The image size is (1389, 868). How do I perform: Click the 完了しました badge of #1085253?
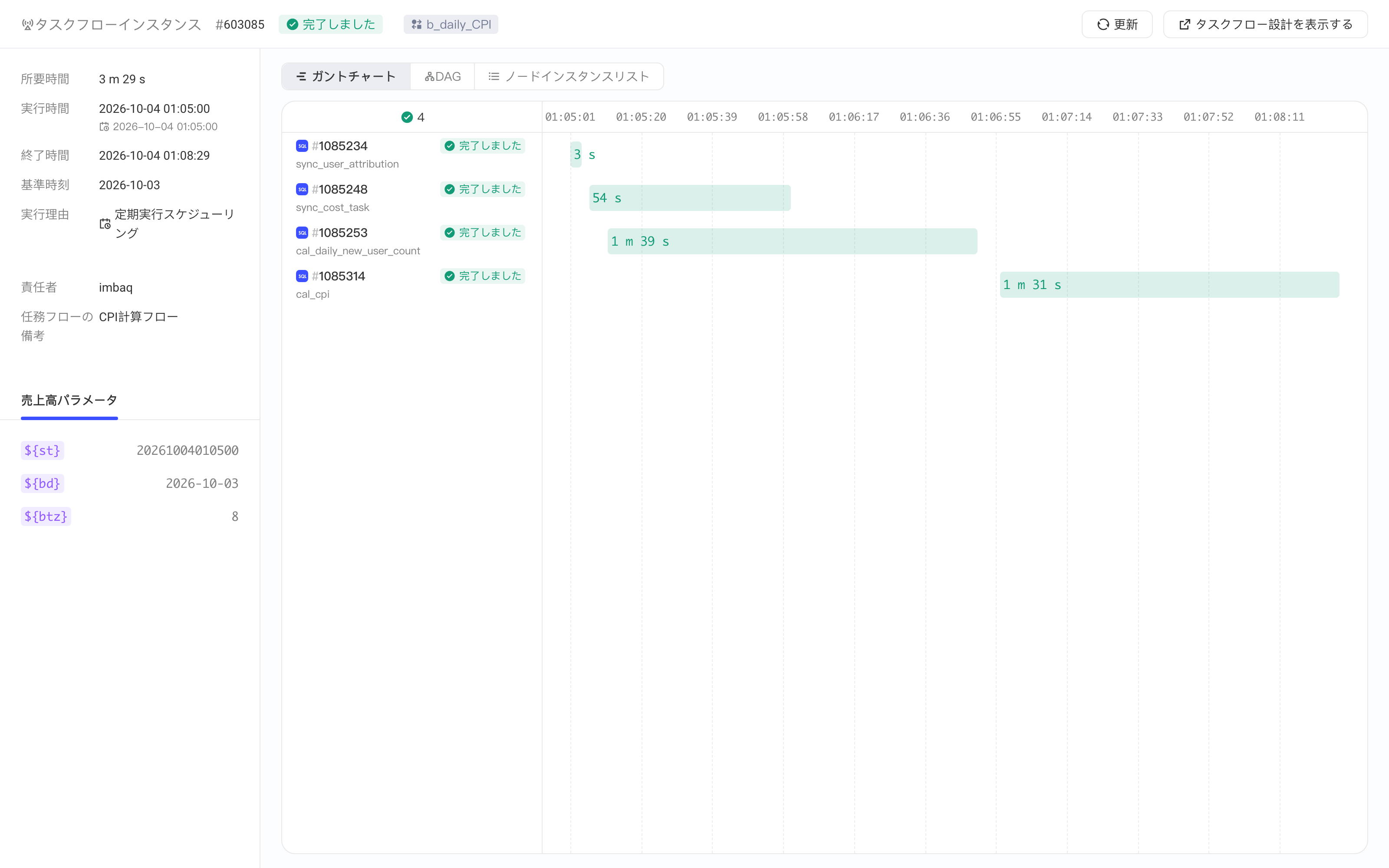pyautogui.click(x=483, y=233)
